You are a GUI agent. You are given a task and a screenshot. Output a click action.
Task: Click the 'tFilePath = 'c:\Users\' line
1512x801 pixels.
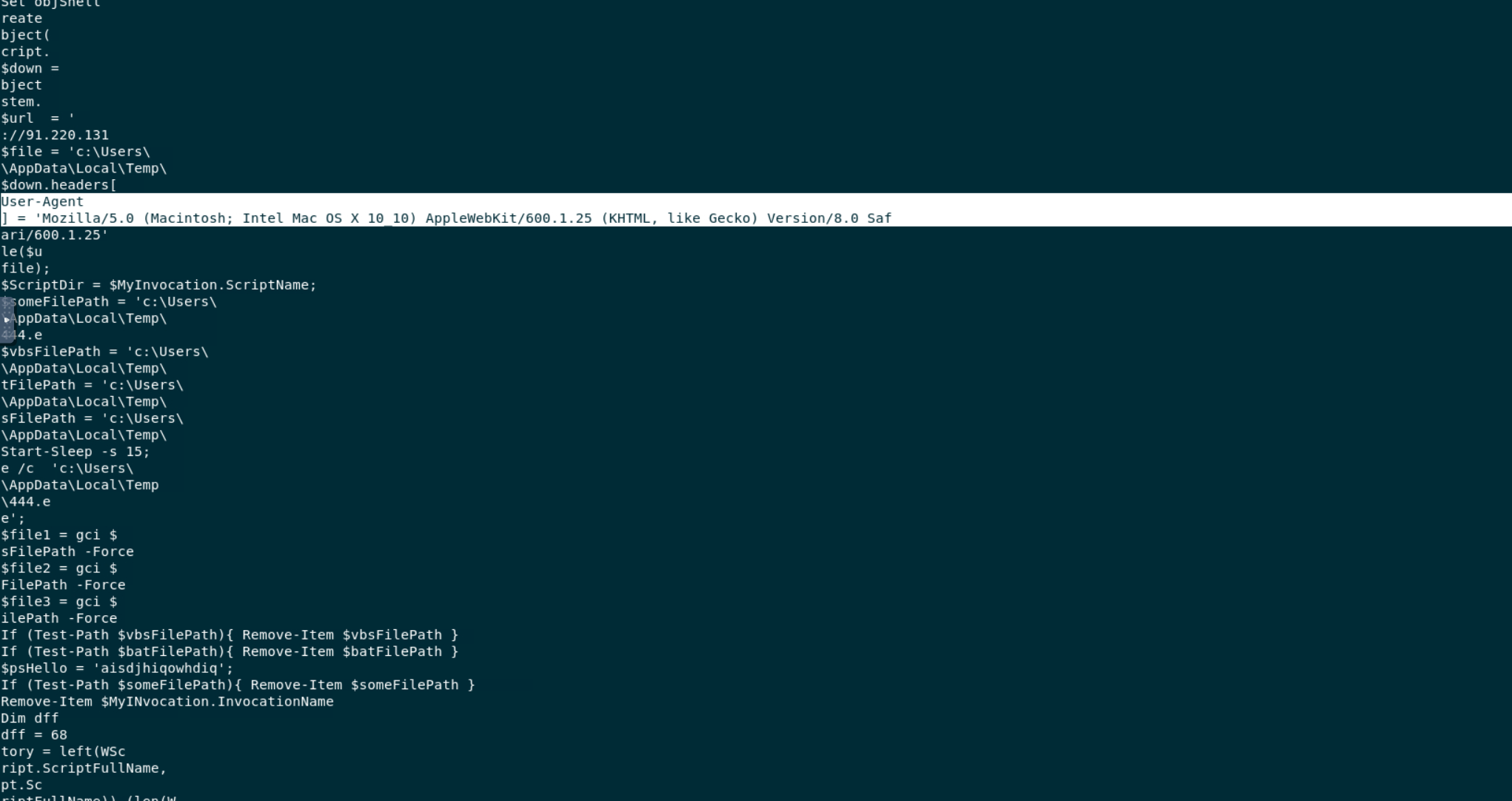pyautogui.click(x=92, y=385)
